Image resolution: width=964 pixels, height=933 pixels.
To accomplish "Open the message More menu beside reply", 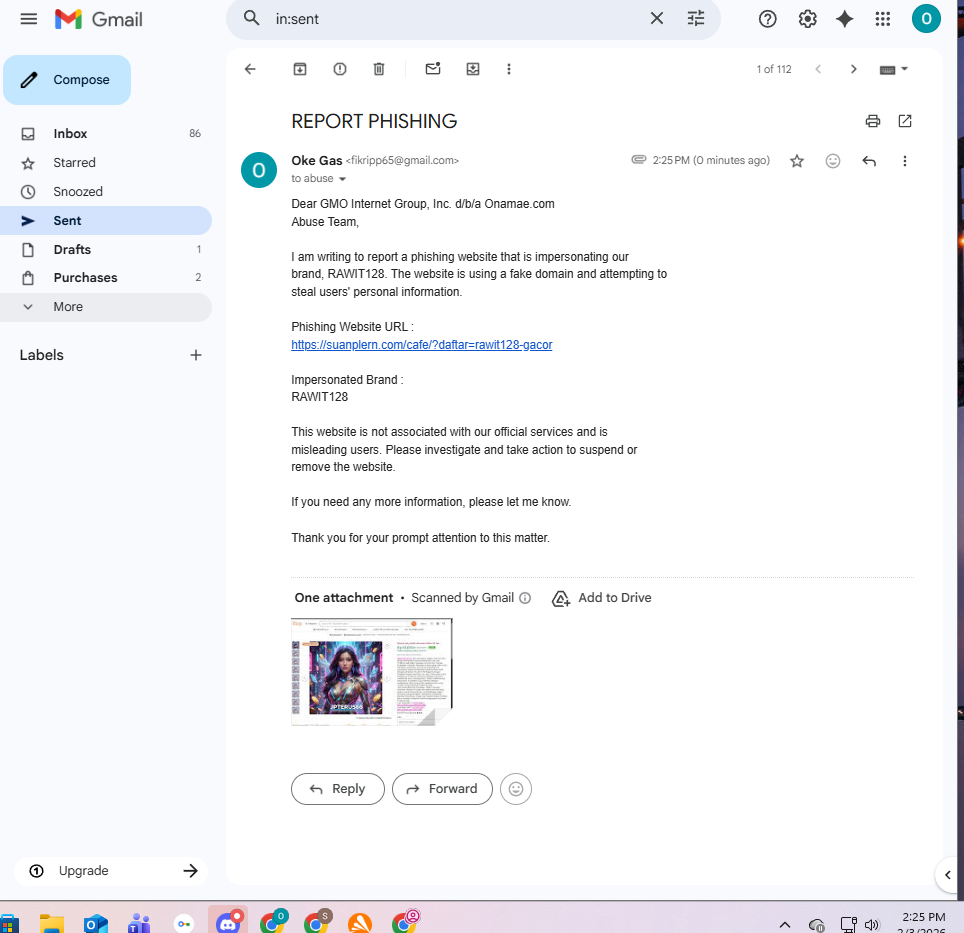I will [904, 161].
